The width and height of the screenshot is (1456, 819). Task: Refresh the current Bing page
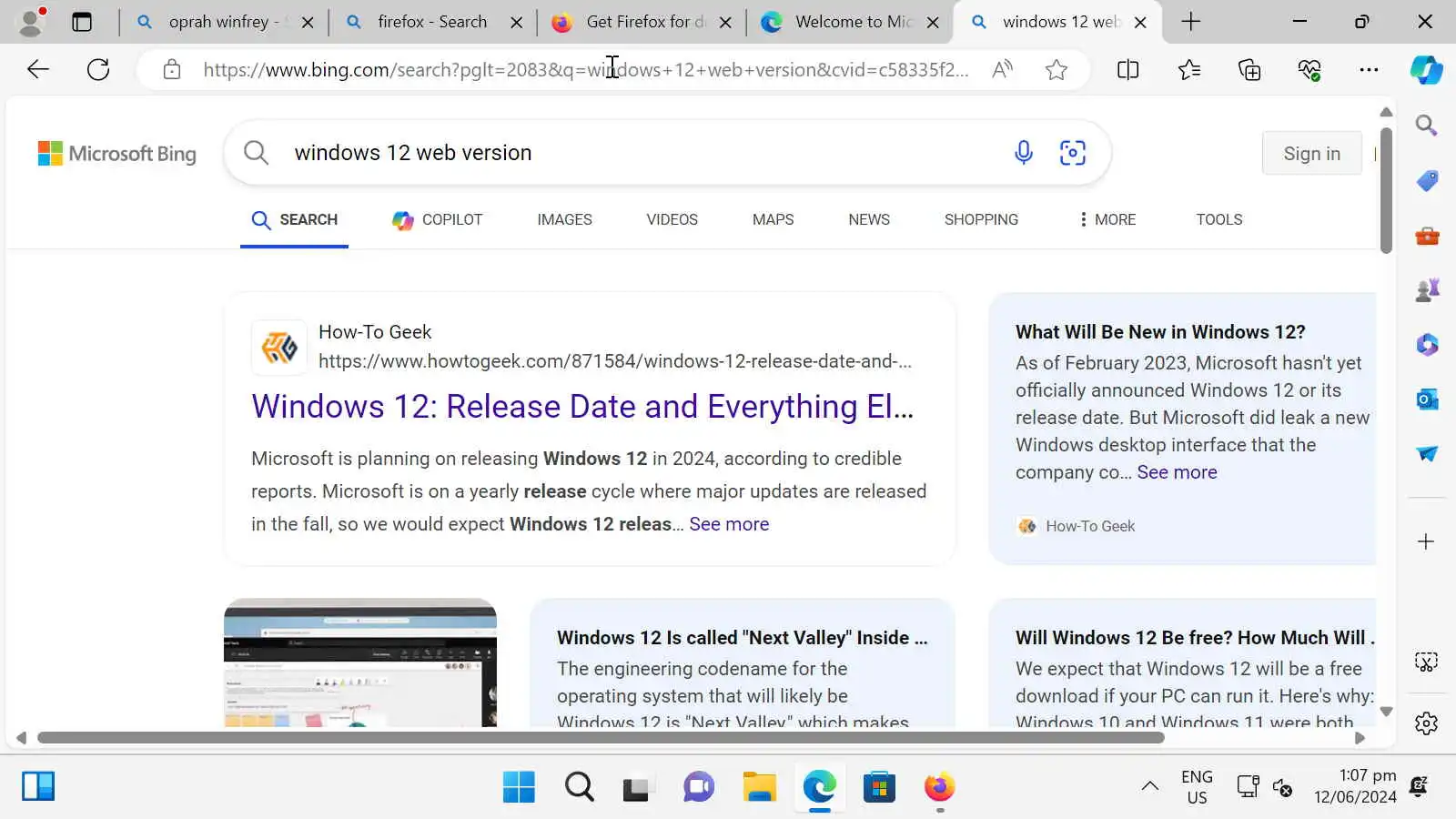pos(98,69)
